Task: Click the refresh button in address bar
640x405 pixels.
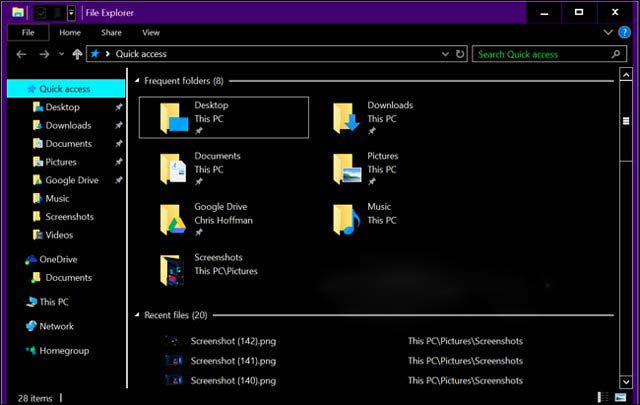Action: point(460,54)
